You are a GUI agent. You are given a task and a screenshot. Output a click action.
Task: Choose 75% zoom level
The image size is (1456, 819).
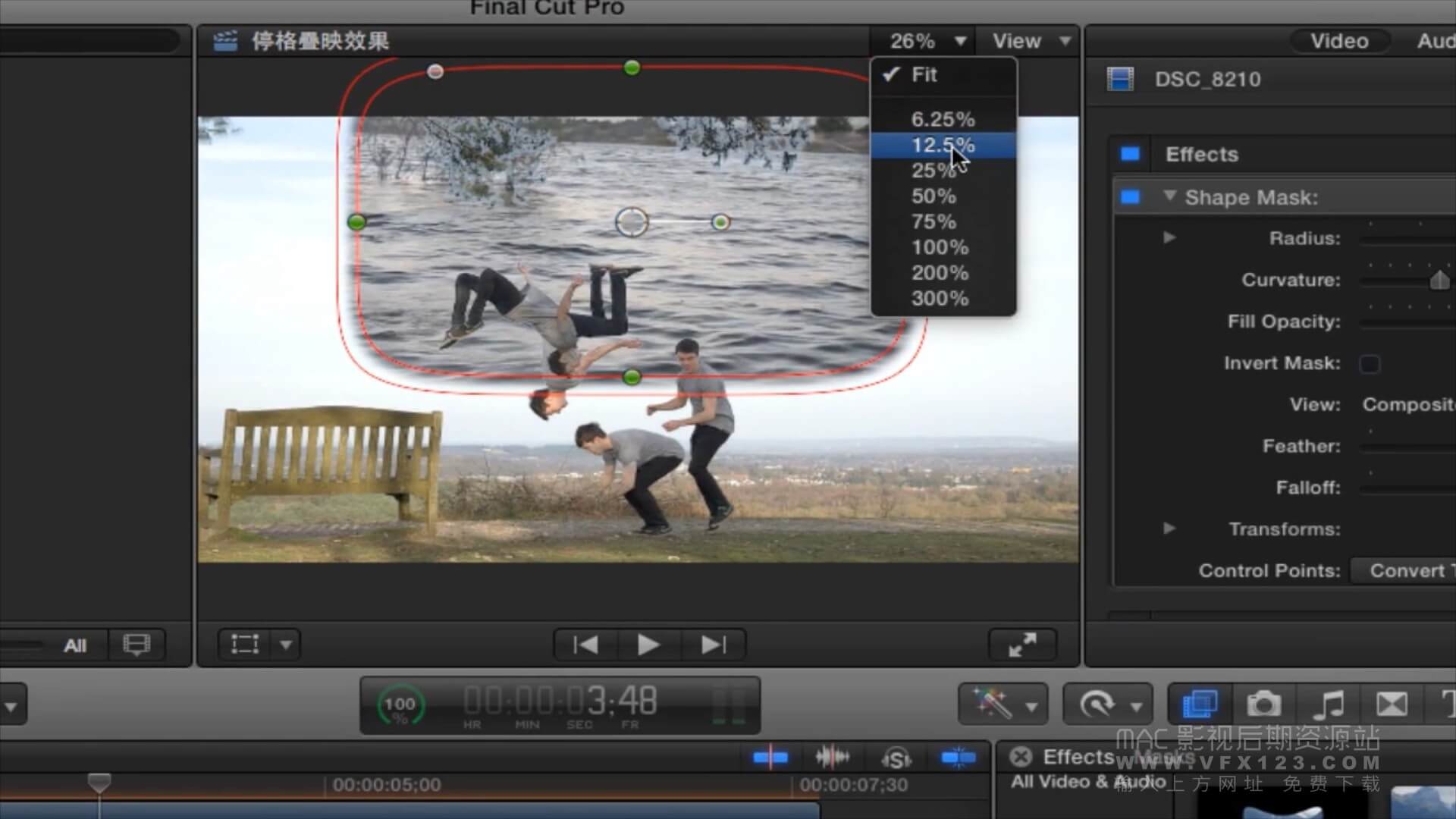pyautogui.click(x=943, y=221)
